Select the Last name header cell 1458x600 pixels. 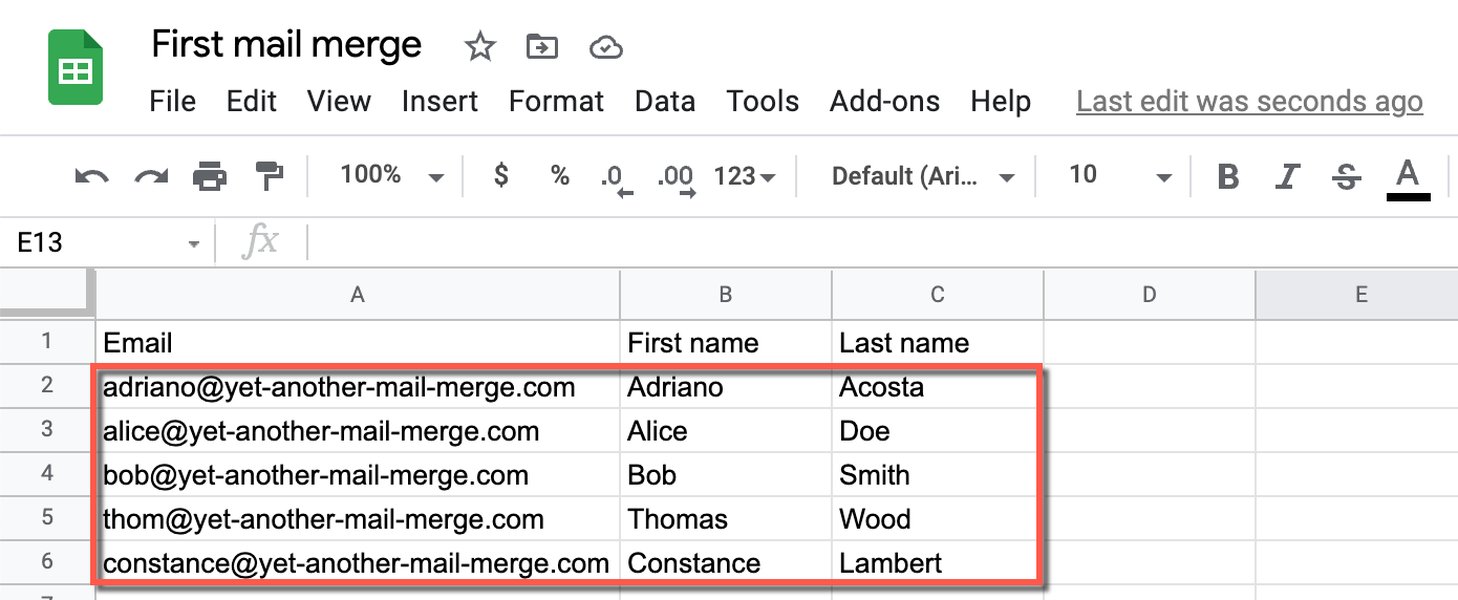coord(937,342)
